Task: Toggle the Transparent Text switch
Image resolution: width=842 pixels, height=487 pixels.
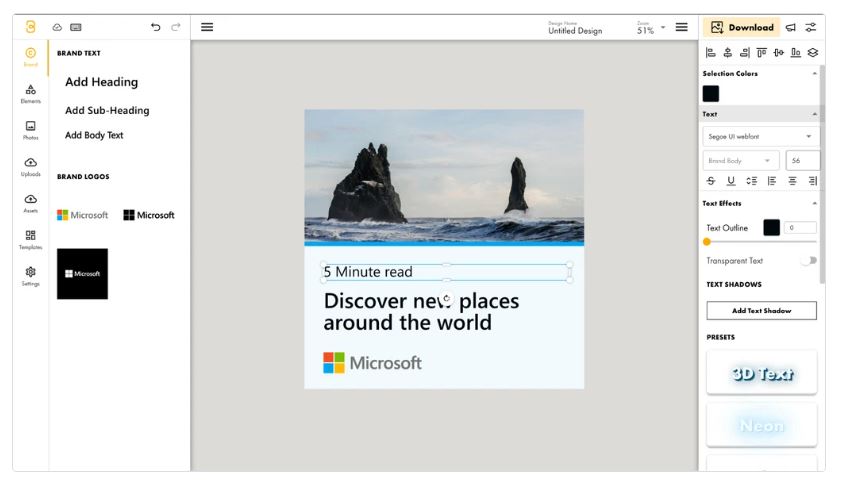Action: coord(809,260)
